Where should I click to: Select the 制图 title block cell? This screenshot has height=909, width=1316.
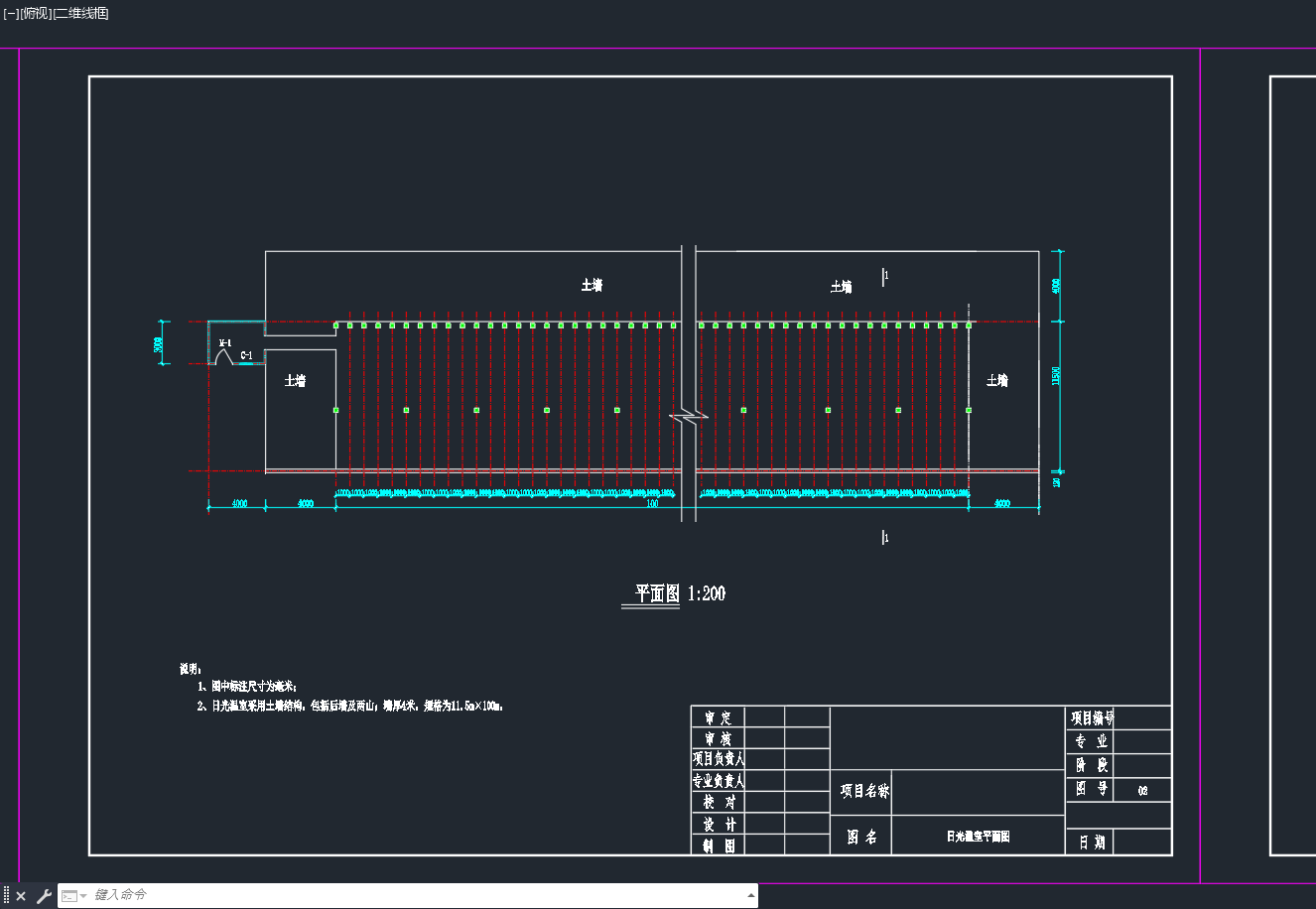point(719,845)
